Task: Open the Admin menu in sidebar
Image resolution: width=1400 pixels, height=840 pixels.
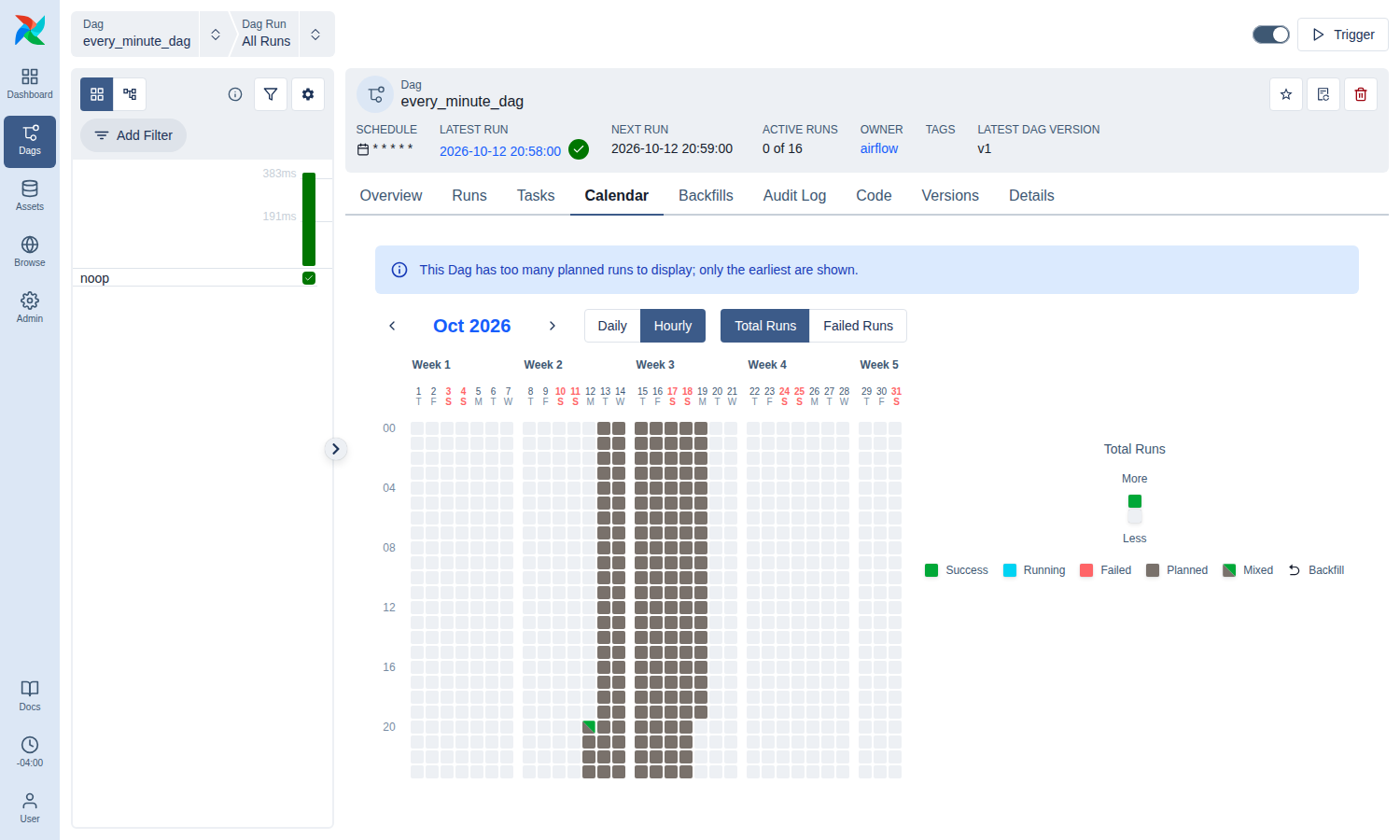Action: [x=30, y=308]
